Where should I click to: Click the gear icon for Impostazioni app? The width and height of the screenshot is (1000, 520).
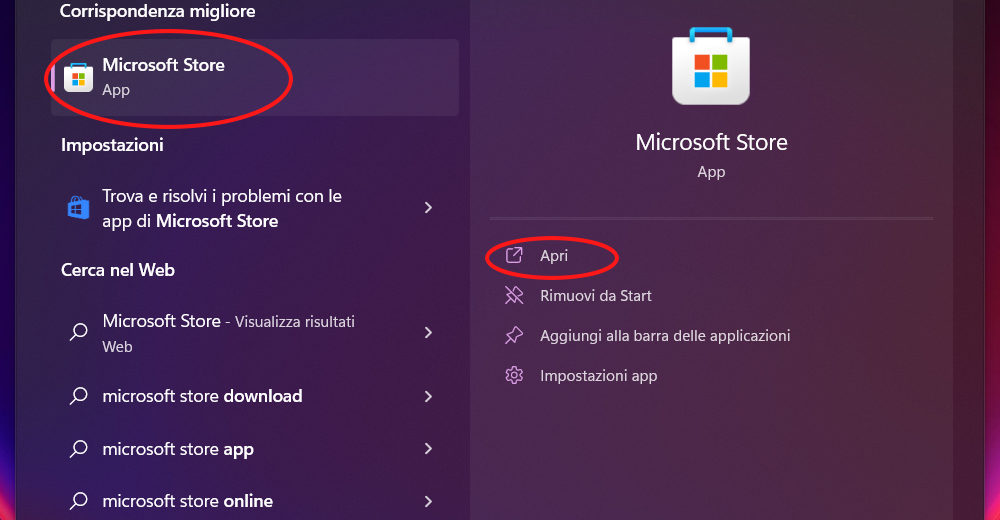point(514,376)
